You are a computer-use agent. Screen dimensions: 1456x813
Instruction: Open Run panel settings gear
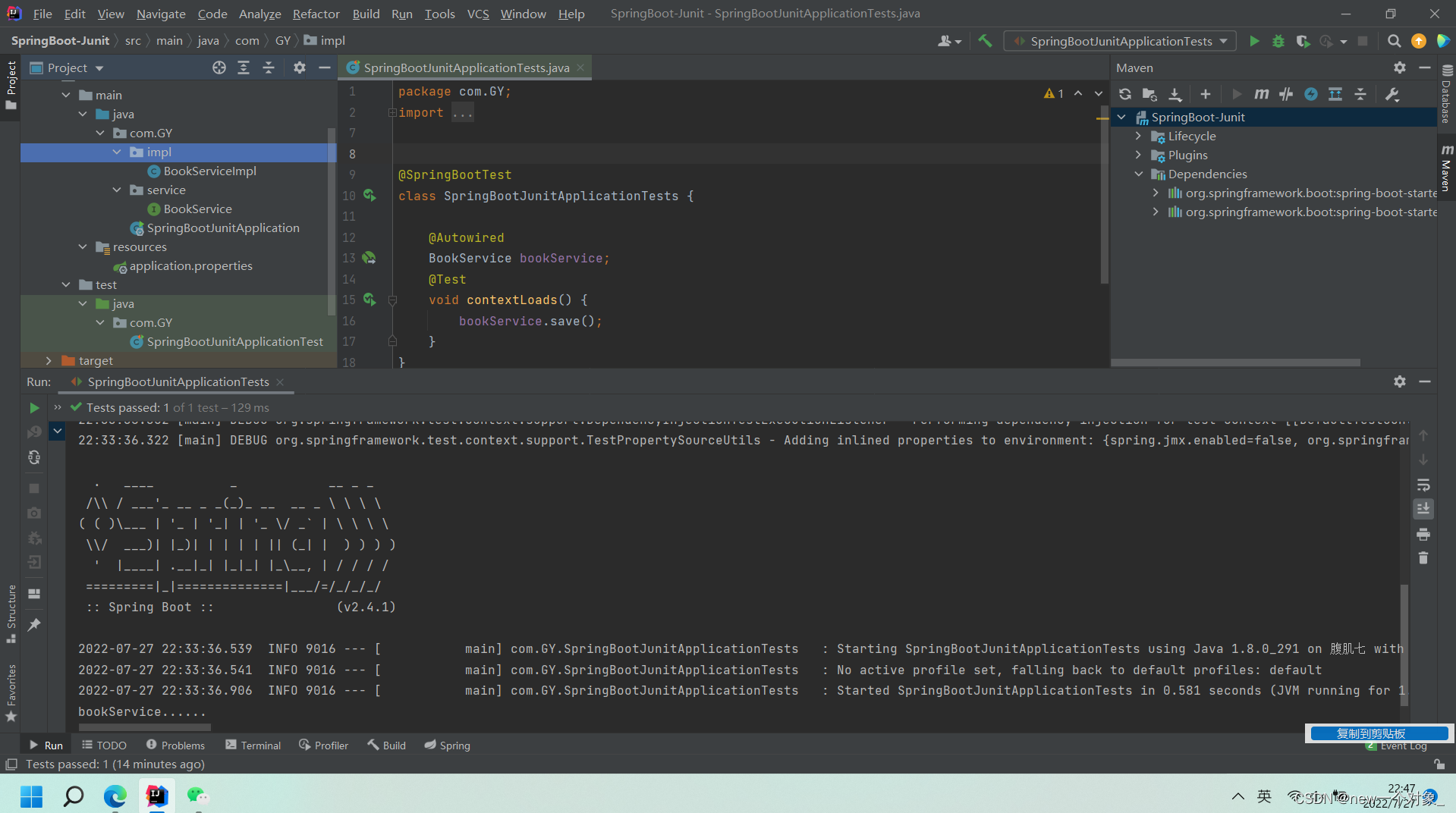coord(1400,381)
